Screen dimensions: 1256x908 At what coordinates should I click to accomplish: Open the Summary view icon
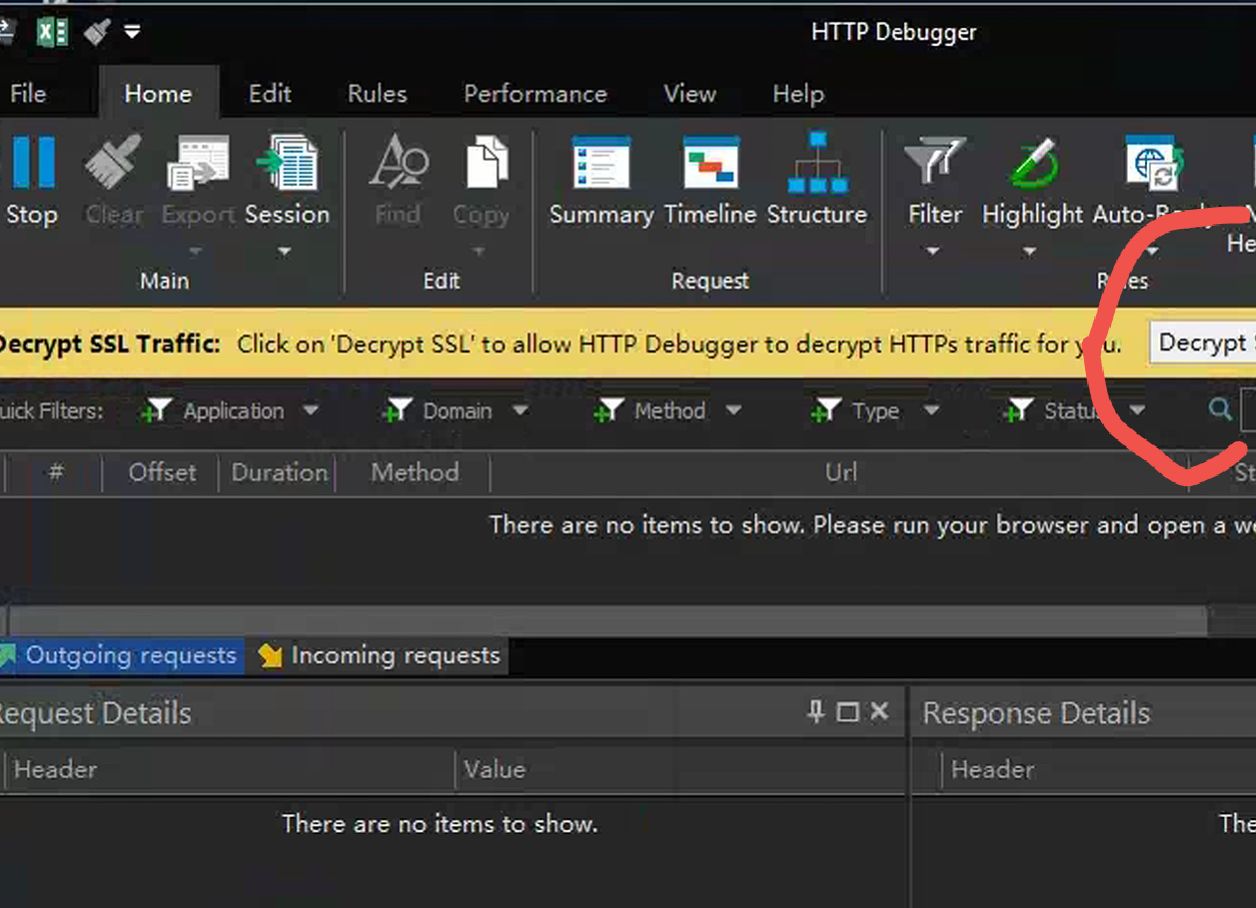coord(601,163)
